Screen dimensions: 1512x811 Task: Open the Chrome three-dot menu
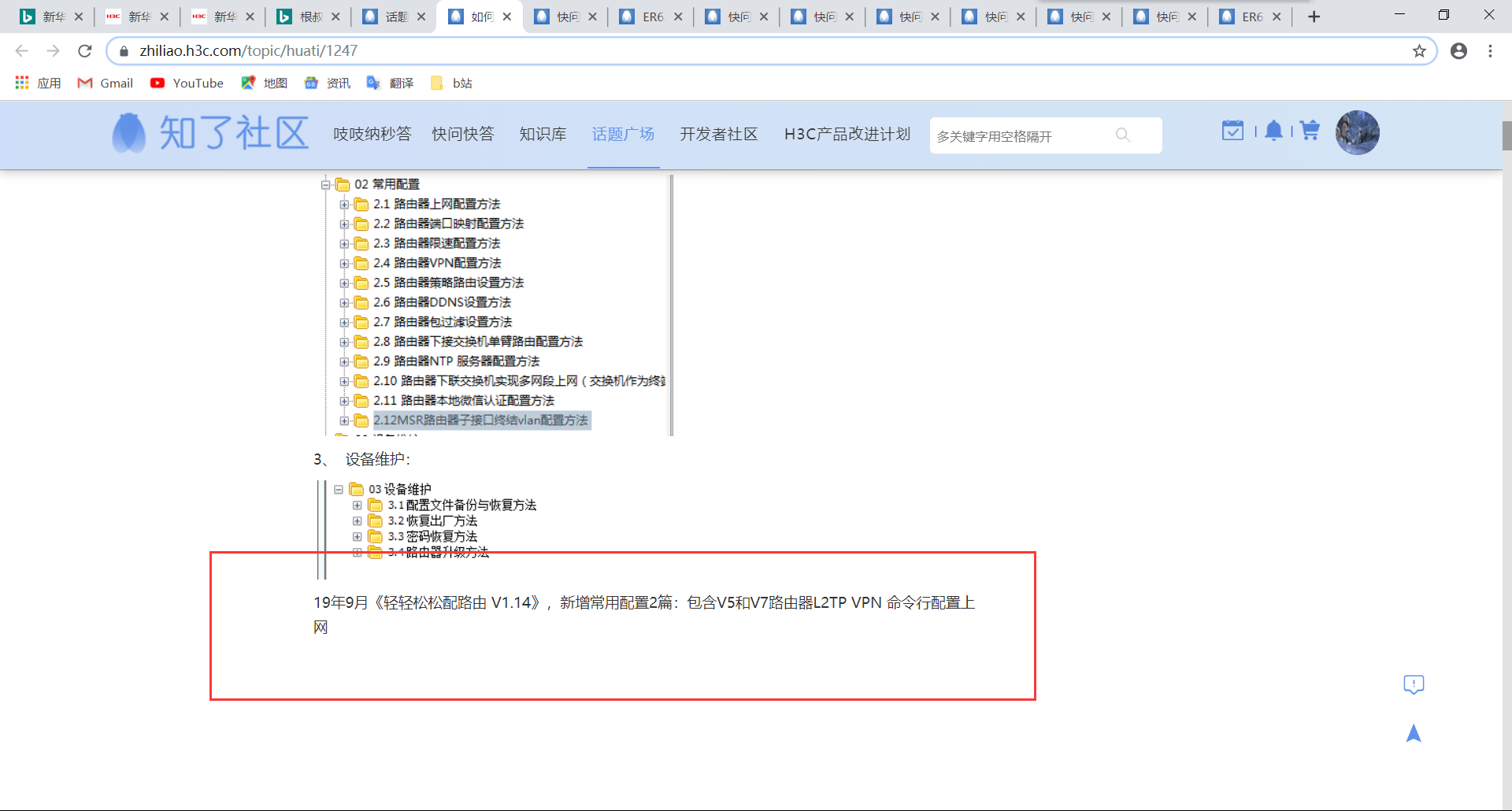[1490, 51]
